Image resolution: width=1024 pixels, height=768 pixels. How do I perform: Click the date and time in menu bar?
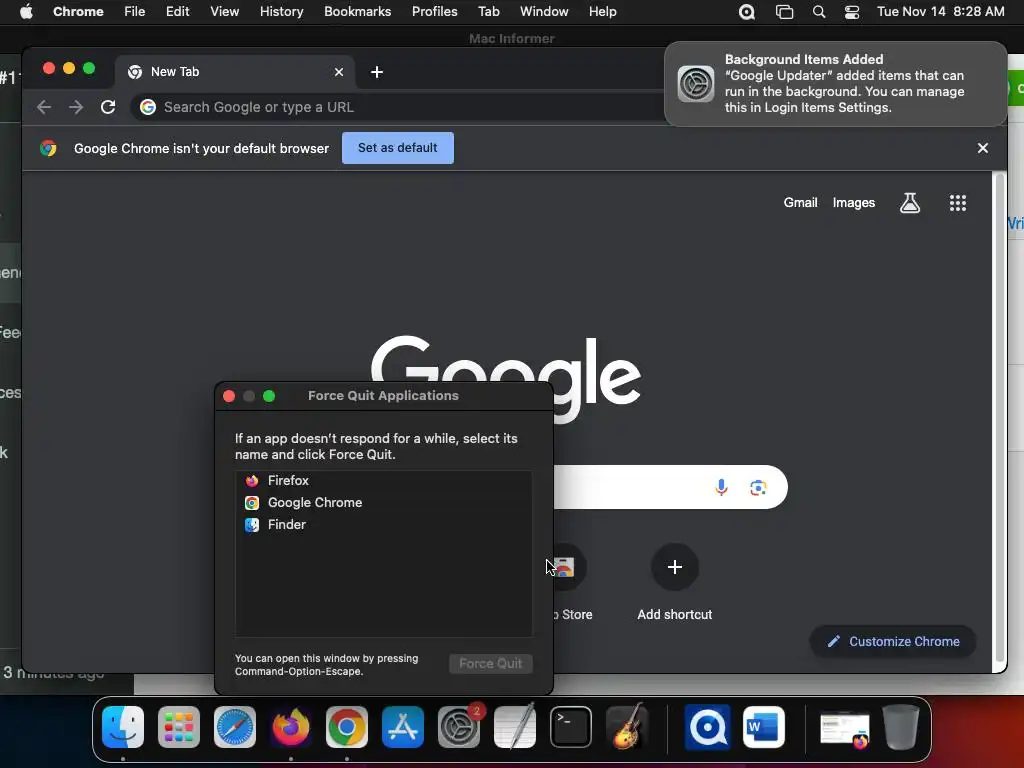[940, 12]
